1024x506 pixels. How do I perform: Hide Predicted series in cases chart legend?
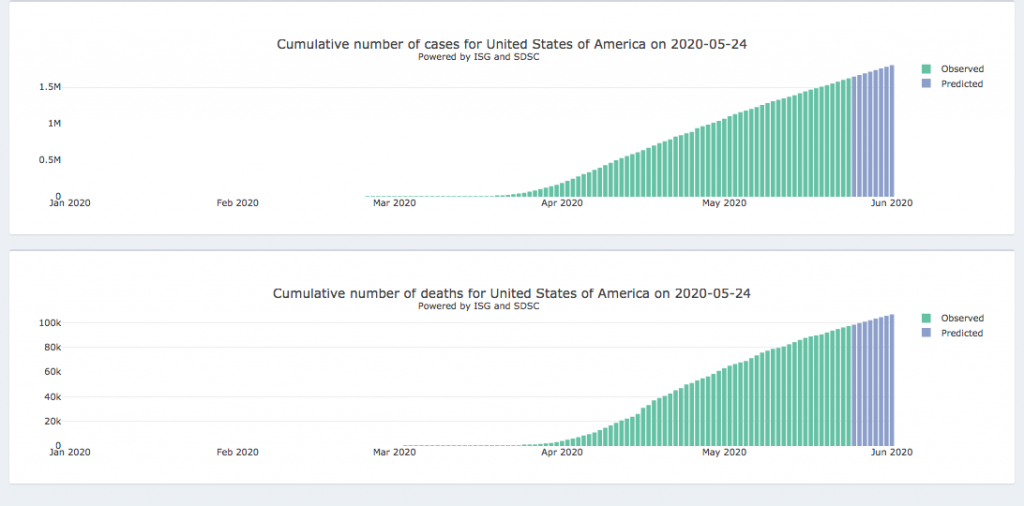(x=961, y=84)
